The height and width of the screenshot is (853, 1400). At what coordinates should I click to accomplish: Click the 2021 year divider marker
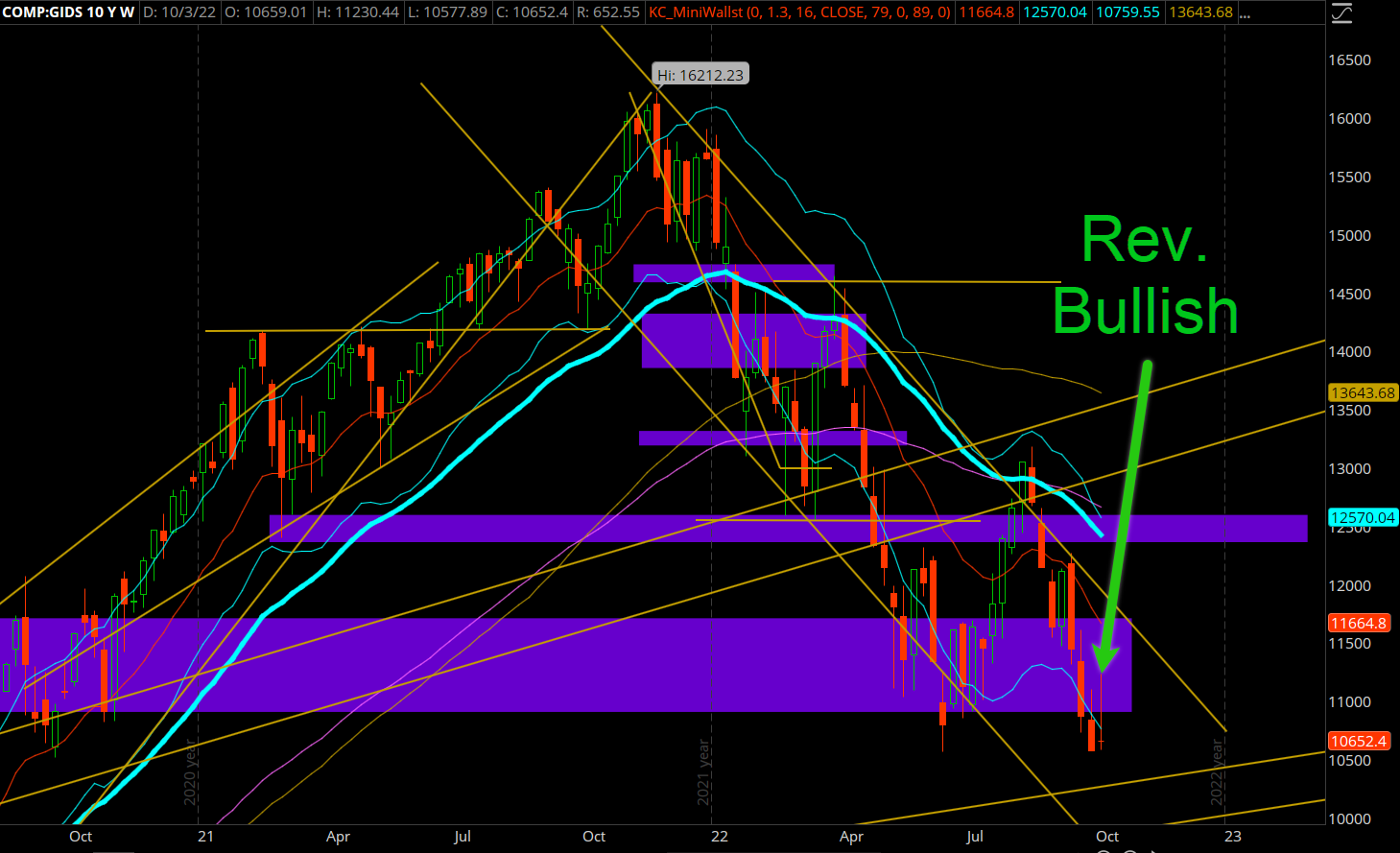703,772
